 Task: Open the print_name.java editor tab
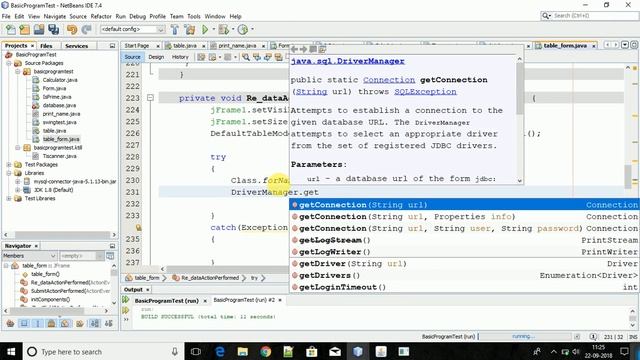237,46
